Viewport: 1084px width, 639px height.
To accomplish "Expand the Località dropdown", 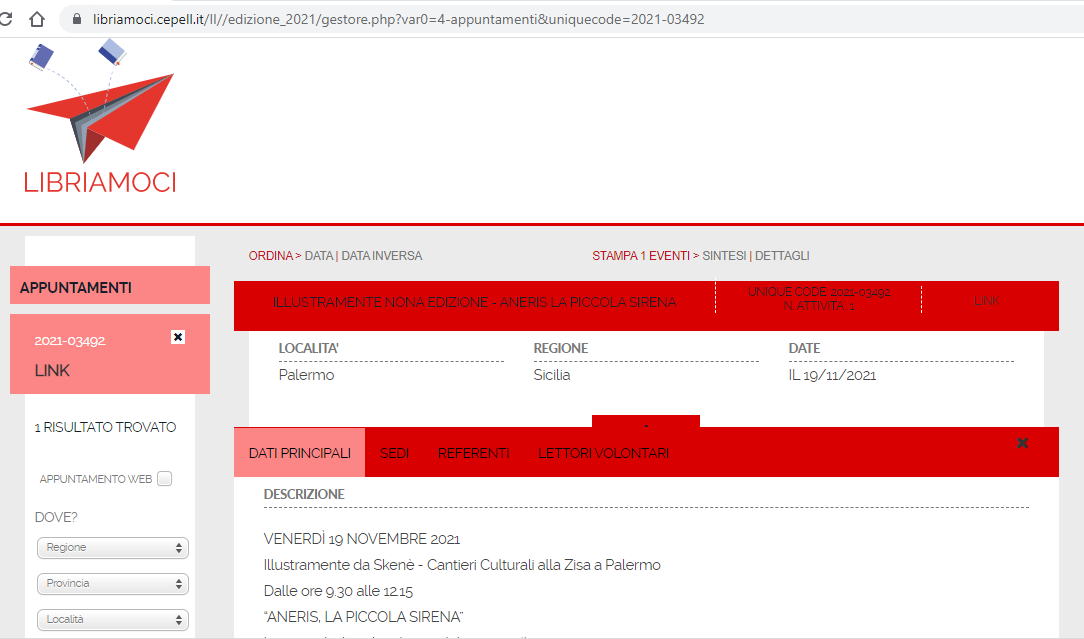I will [x=112, y=620].
